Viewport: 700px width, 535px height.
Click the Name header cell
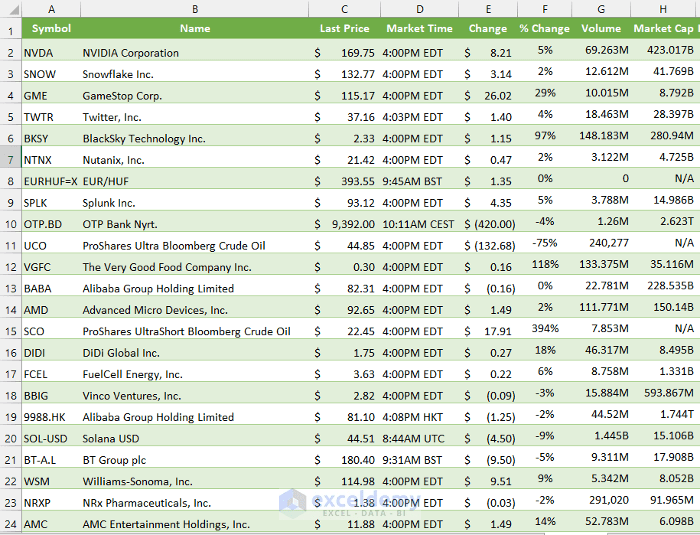coord(195,28)
